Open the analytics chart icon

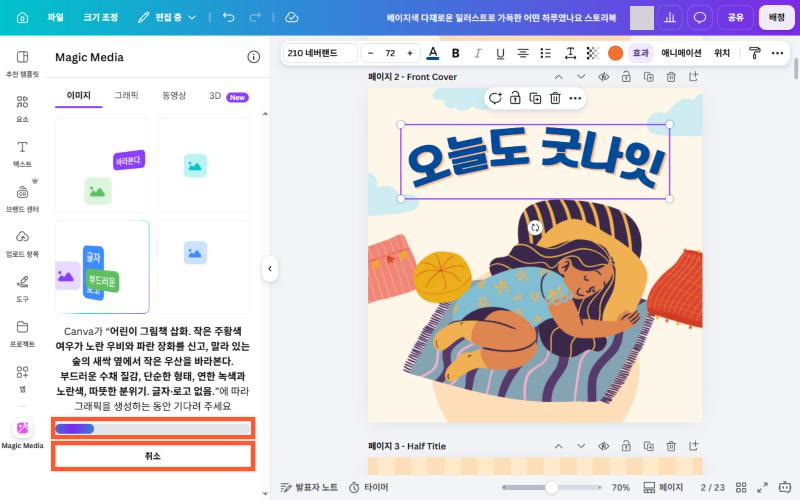[x=670, y=18]
